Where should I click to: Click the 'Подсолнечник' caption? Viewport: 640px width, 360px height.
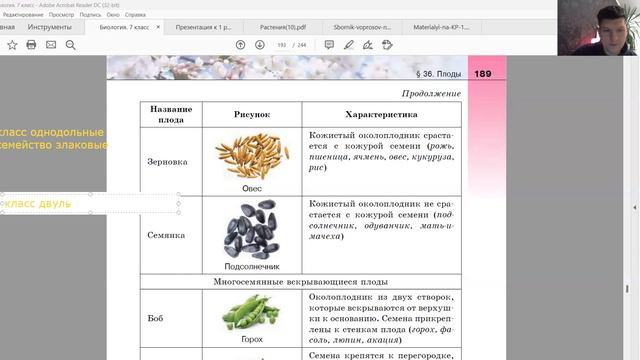coord(252,267)
